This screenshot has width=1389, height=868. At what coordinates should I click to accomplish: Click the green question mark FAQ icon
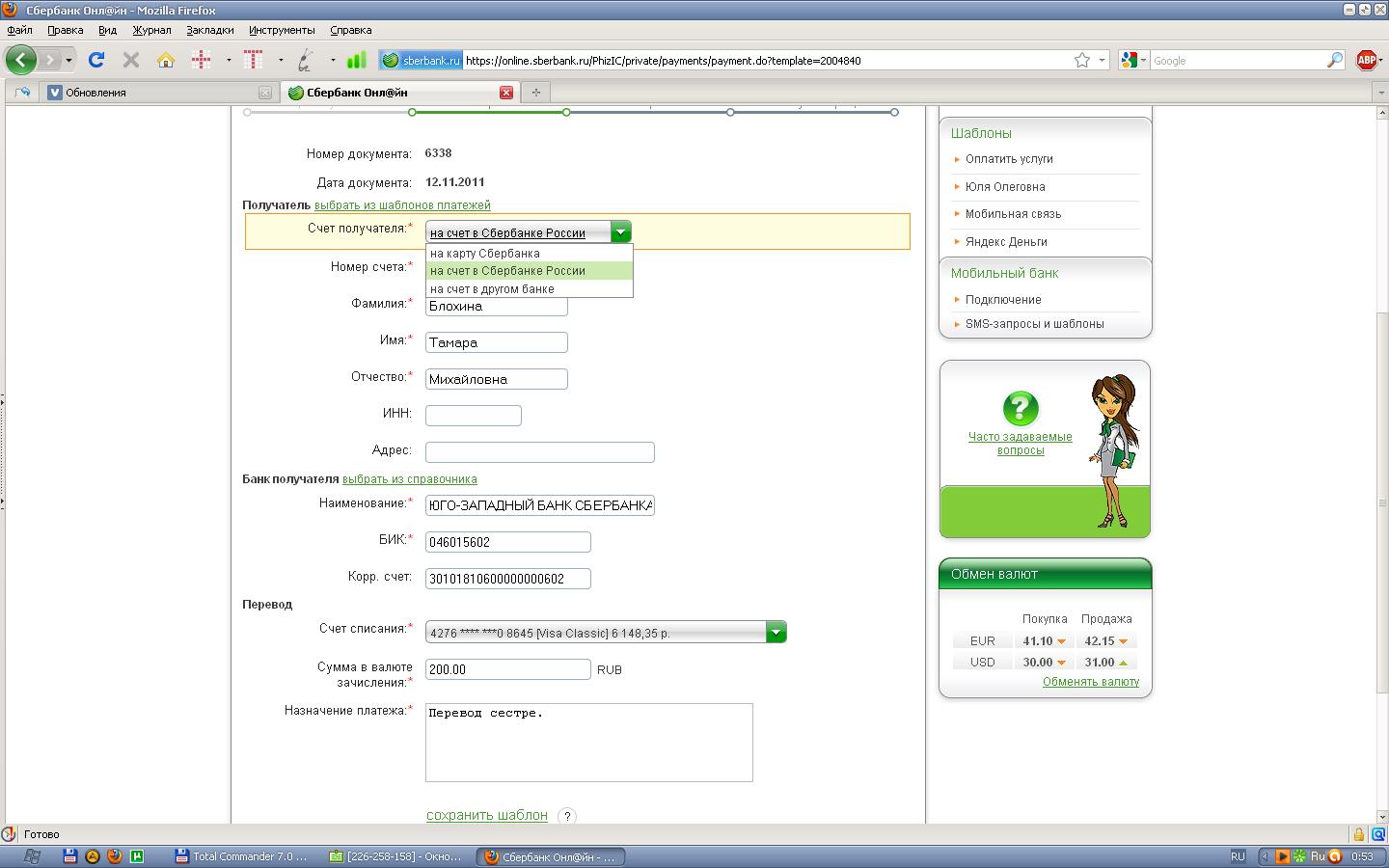[x=1021, y=409]
